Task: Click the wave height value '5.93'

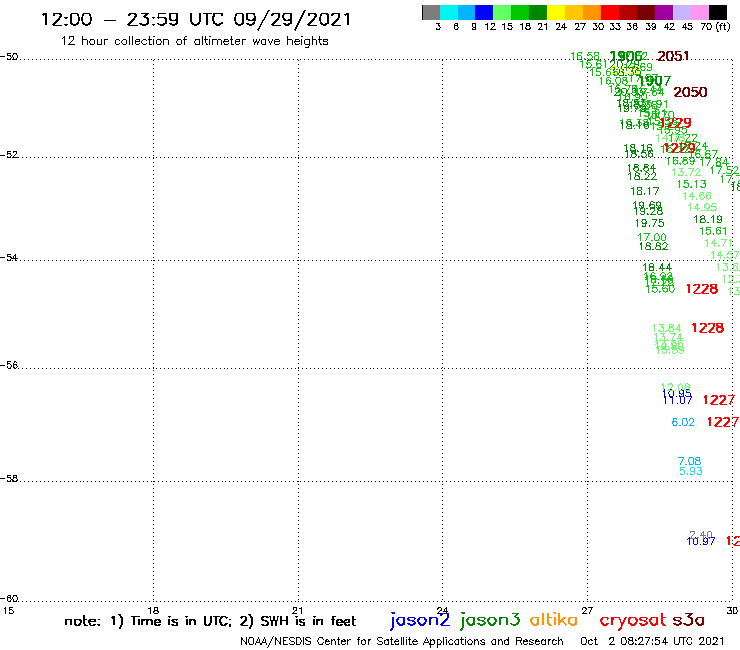Action: (x=690, y=471)
